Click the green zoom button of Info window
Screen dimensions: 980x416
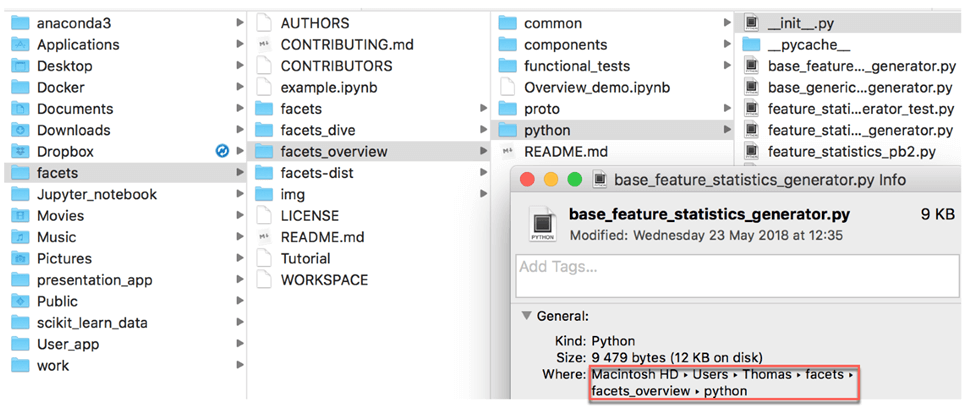573,179
